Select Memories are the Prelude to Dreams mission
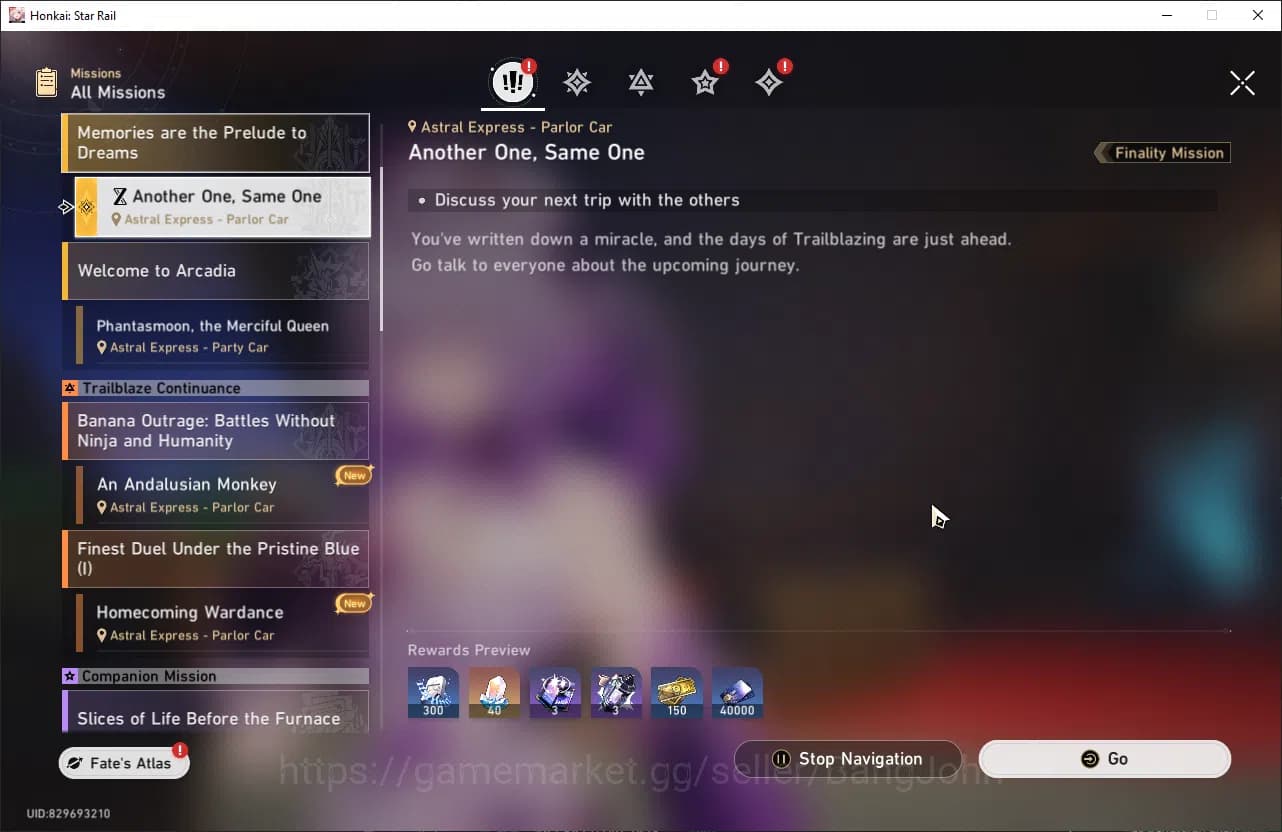Viewport: 1282px width, 832px height. pos(215,143)
